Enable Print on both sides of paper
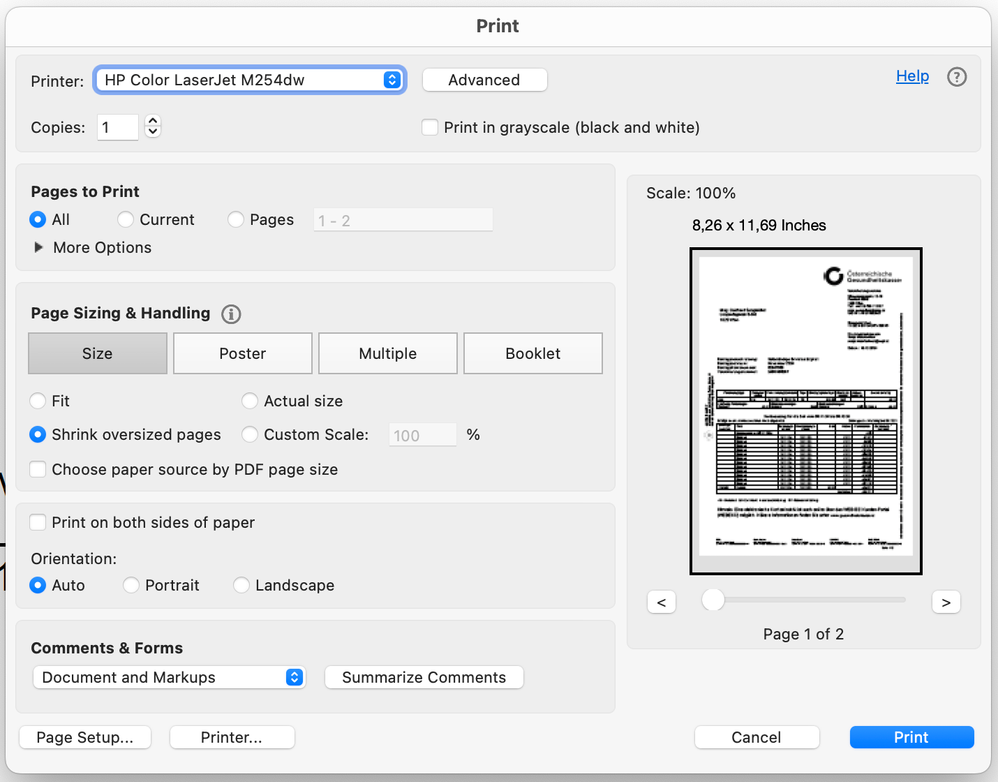 click(x=38, y=522)
